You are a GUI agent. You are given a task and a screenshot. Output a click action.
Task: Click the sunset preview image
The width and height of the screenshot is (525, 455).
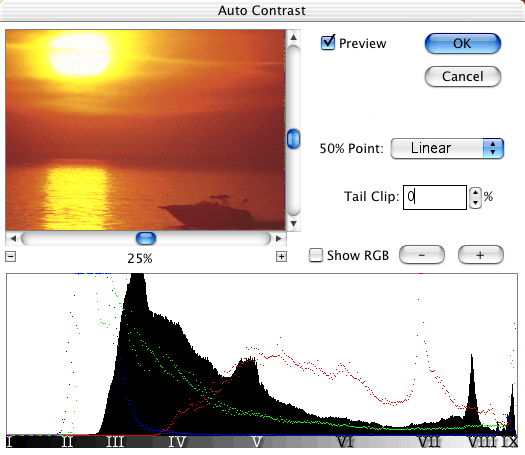[x=145, y=130]
